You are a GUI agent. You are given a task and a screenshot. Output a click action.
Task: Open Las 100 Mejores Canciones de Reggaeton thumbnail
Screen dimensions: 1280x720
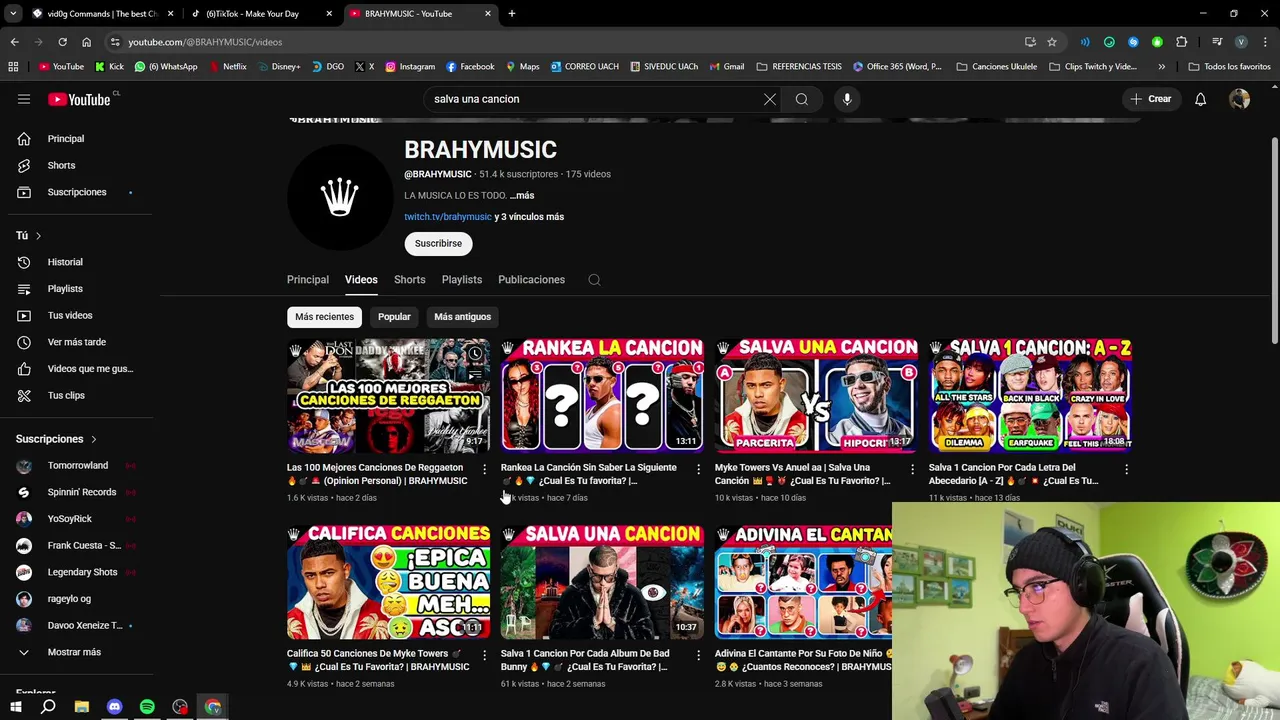click(388, 395)
